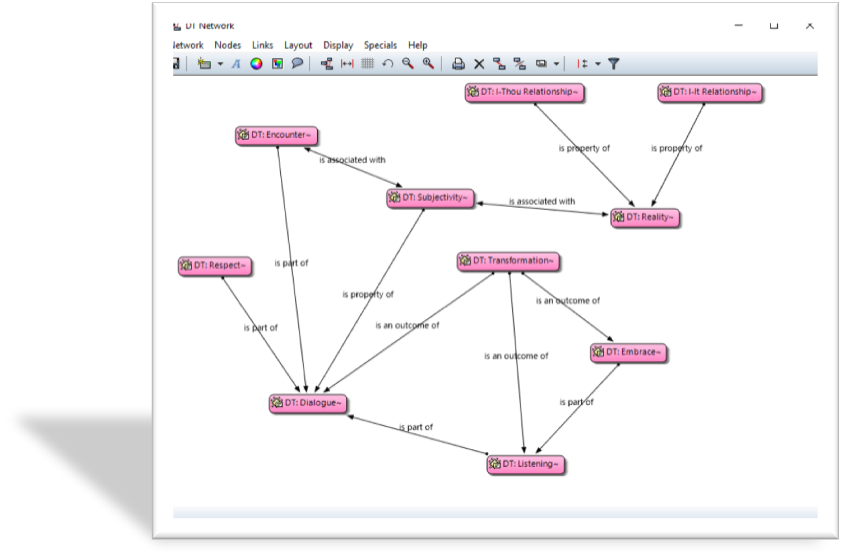The height and width of the screenshot is (555, 841).
Task: Select the DT: Respect node
Action: click(x=215, y=265)
